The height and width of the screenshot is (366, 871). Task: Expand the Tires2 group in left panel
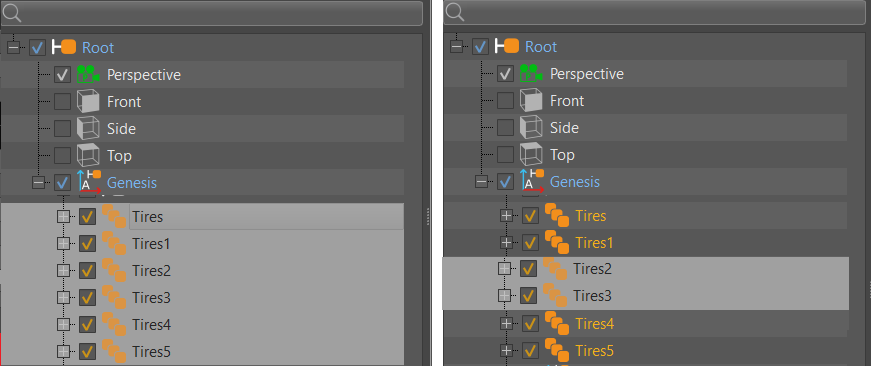[x=63, y=271]
